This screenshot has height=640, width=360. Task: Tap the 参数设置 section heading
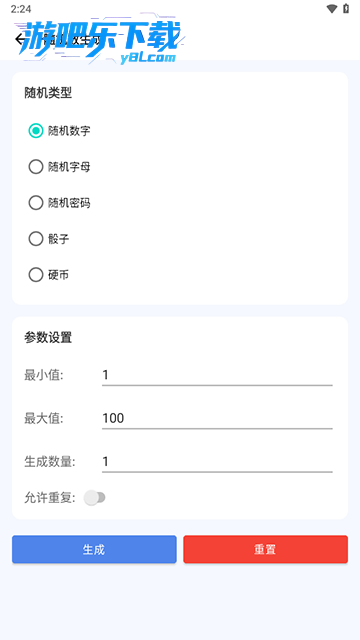(x=48, y=338)
